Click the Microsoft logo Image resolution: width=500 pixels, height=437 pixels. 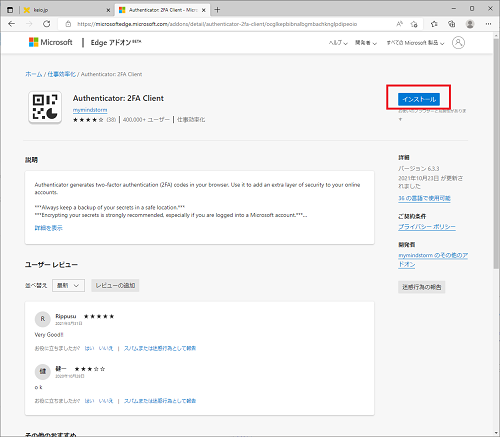coord(51,42)
